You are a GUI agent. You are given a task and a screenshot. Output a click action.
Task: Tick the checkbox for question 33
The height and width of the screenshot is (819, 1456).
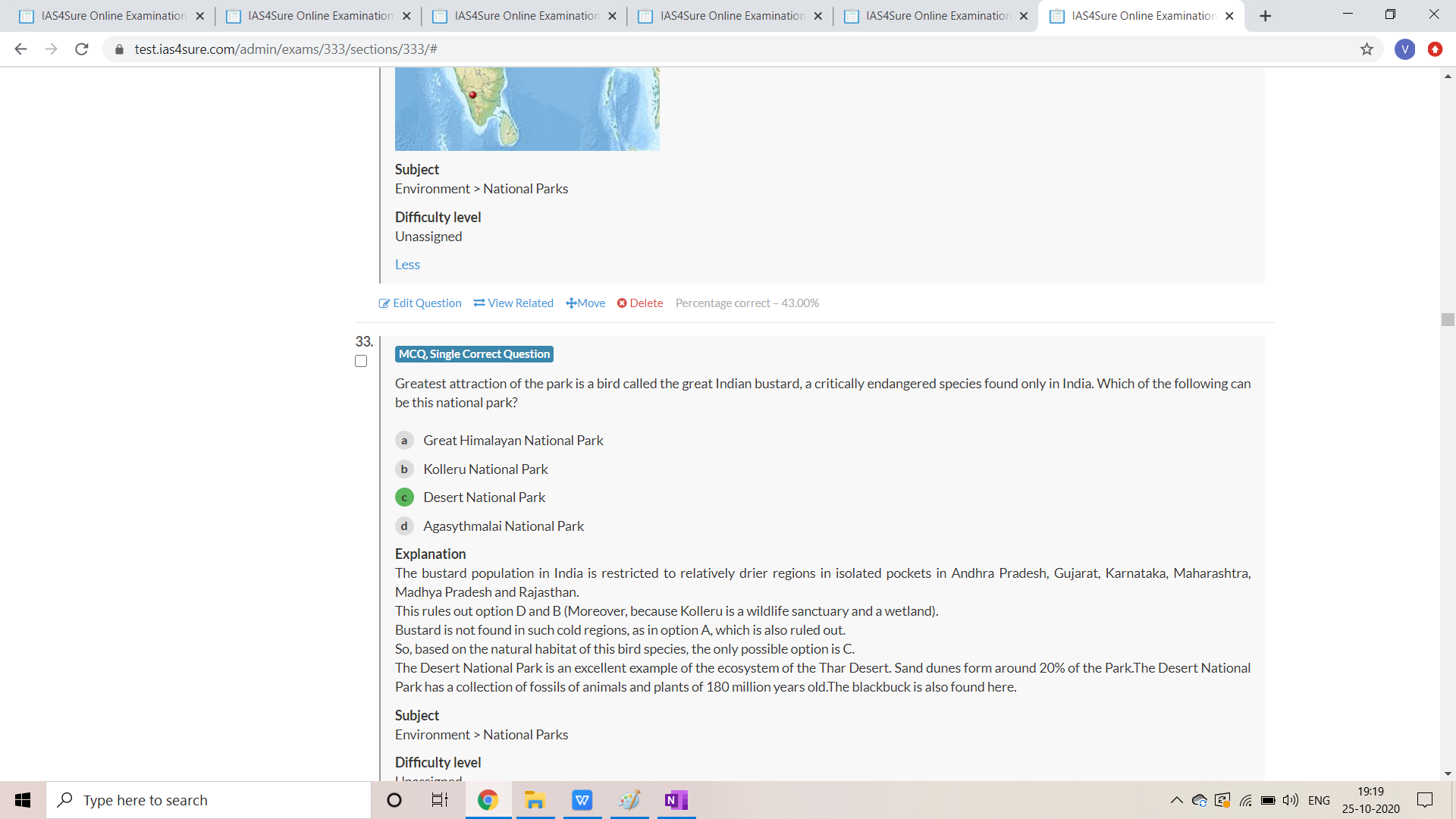click(x=361, y=361)
